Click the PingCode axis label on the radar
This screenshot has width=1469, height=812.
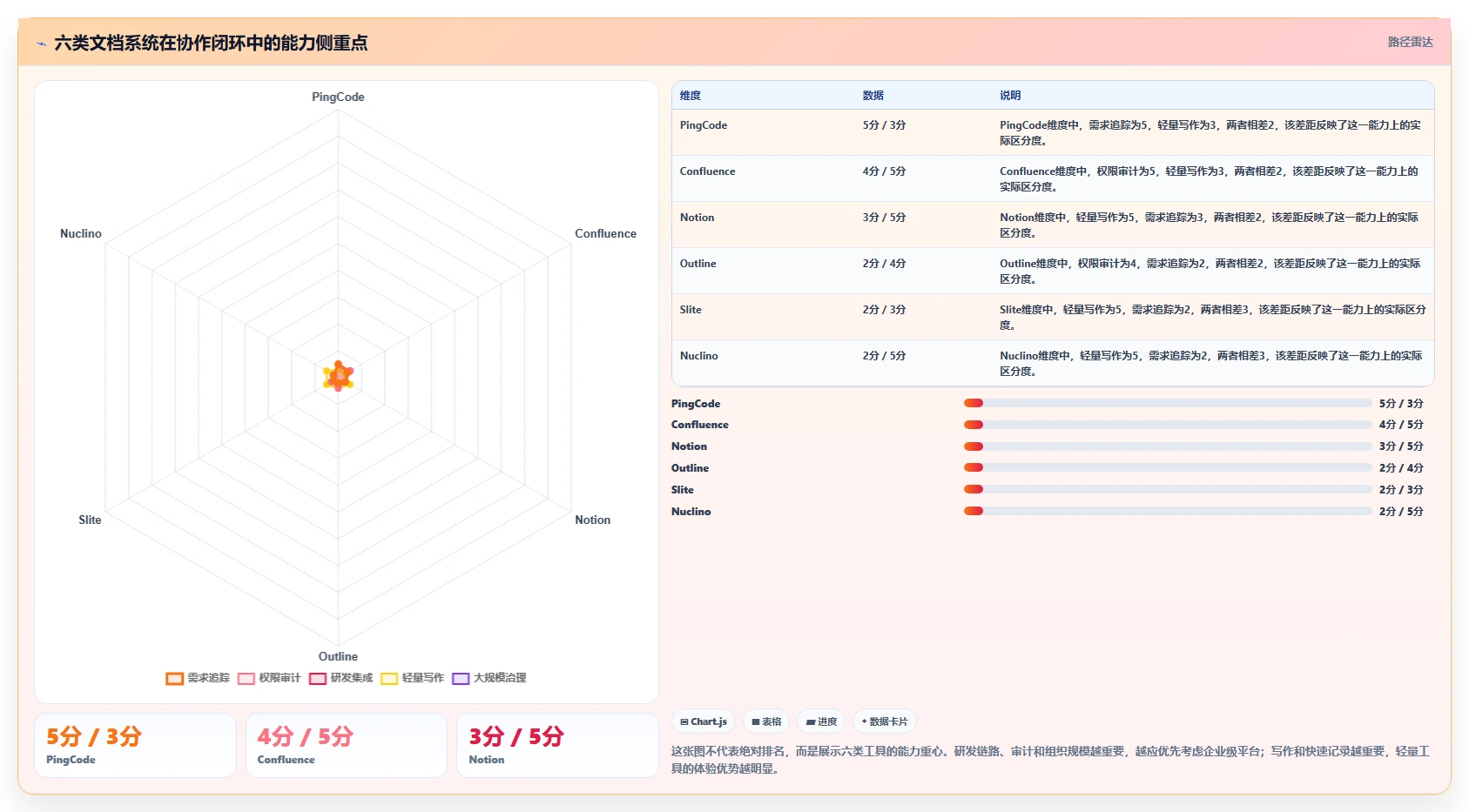click(338, 97)
